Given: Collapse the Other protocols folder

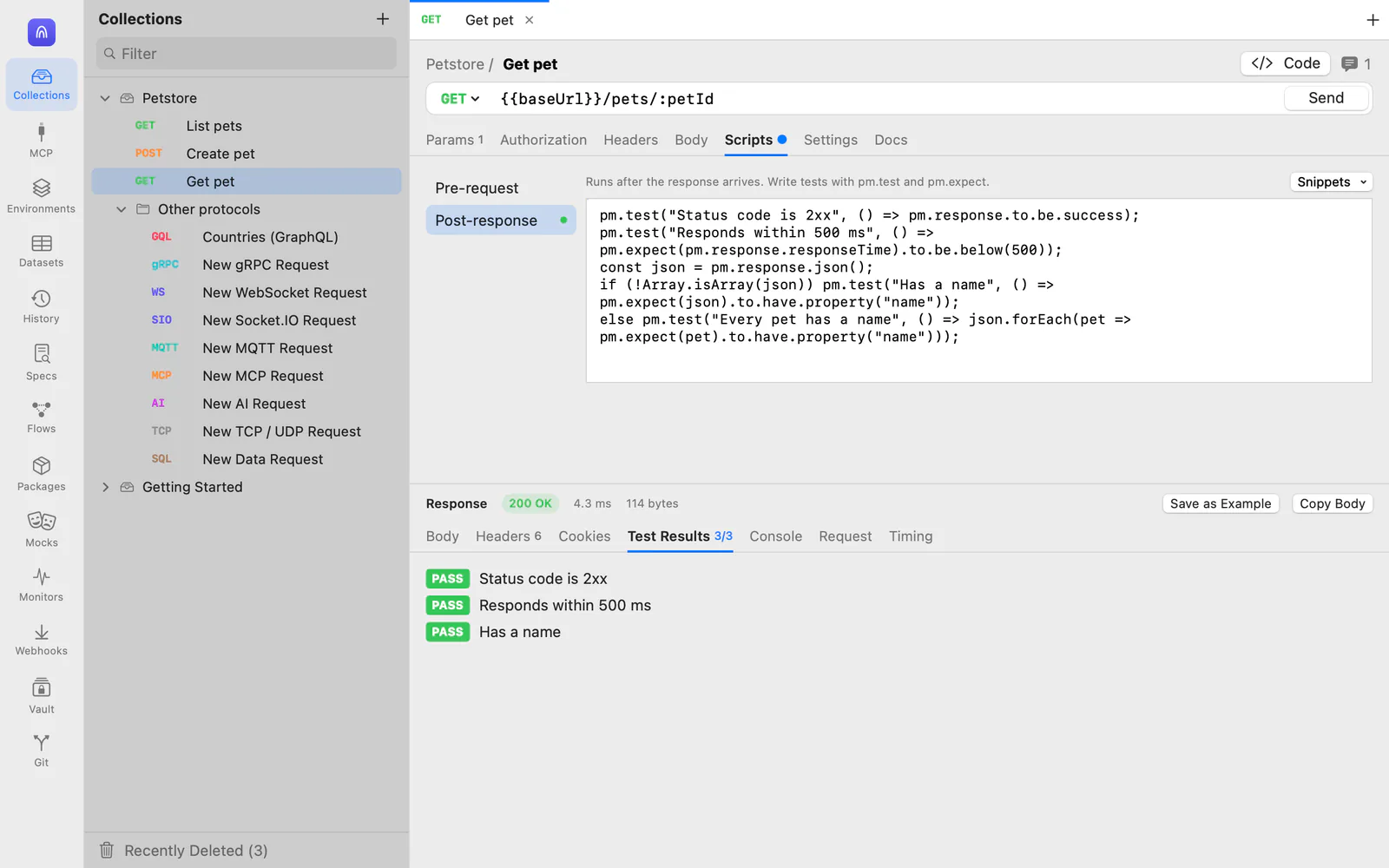Looking at the screenshot, I should click(122, 209).
